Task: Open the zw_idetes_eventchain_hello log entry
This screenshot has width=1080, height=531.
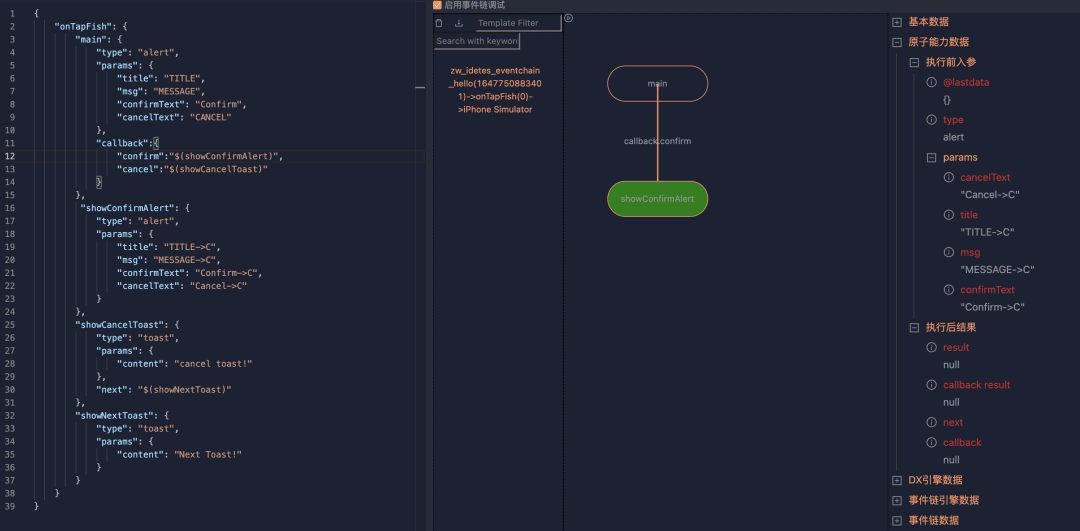Action: point(495,90)
